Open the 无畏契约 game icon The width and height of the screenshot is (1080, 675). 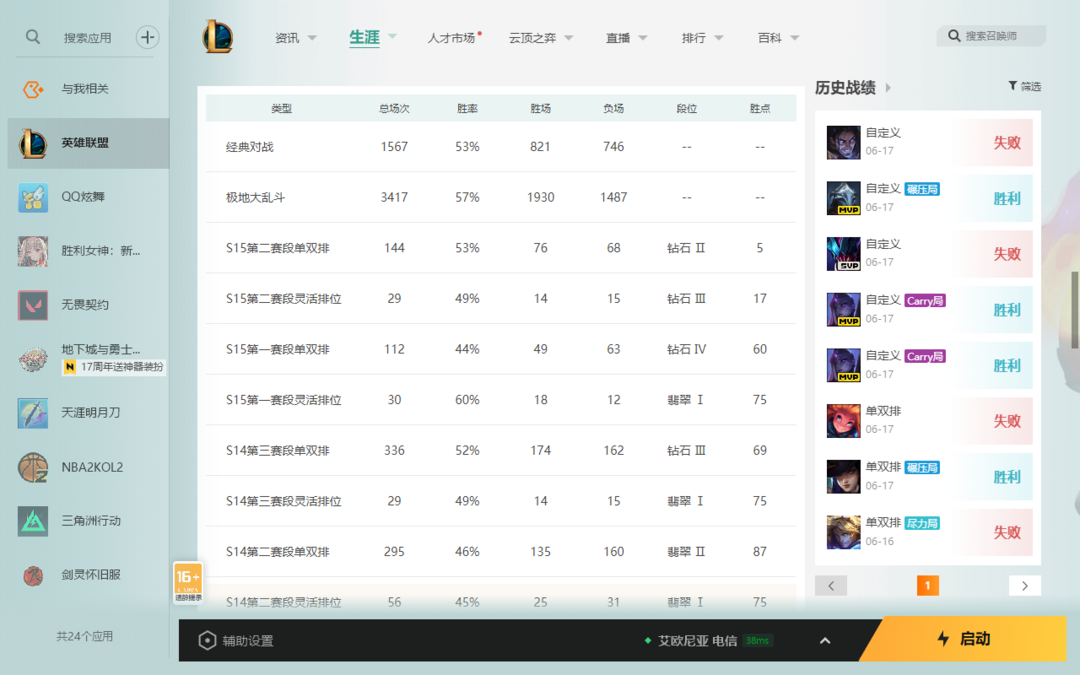(32, 305)
